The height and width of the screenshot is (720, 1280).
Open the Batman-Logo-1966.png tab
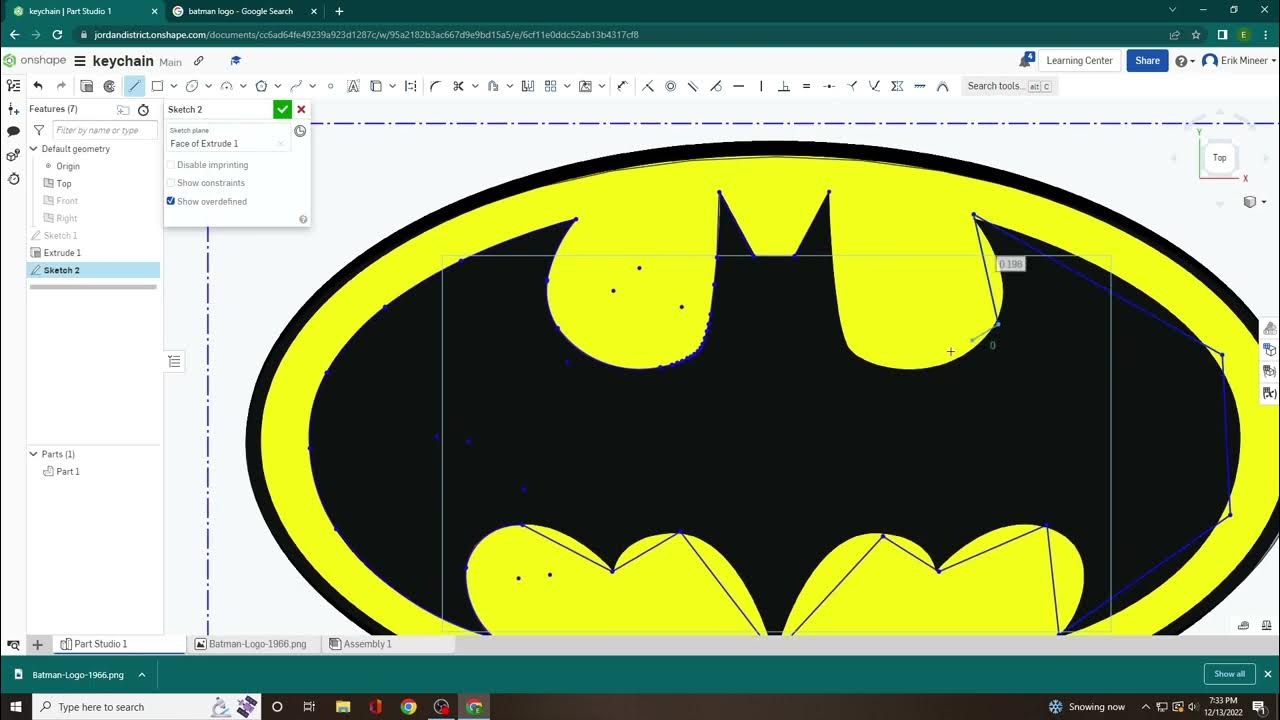pos(251,644)
